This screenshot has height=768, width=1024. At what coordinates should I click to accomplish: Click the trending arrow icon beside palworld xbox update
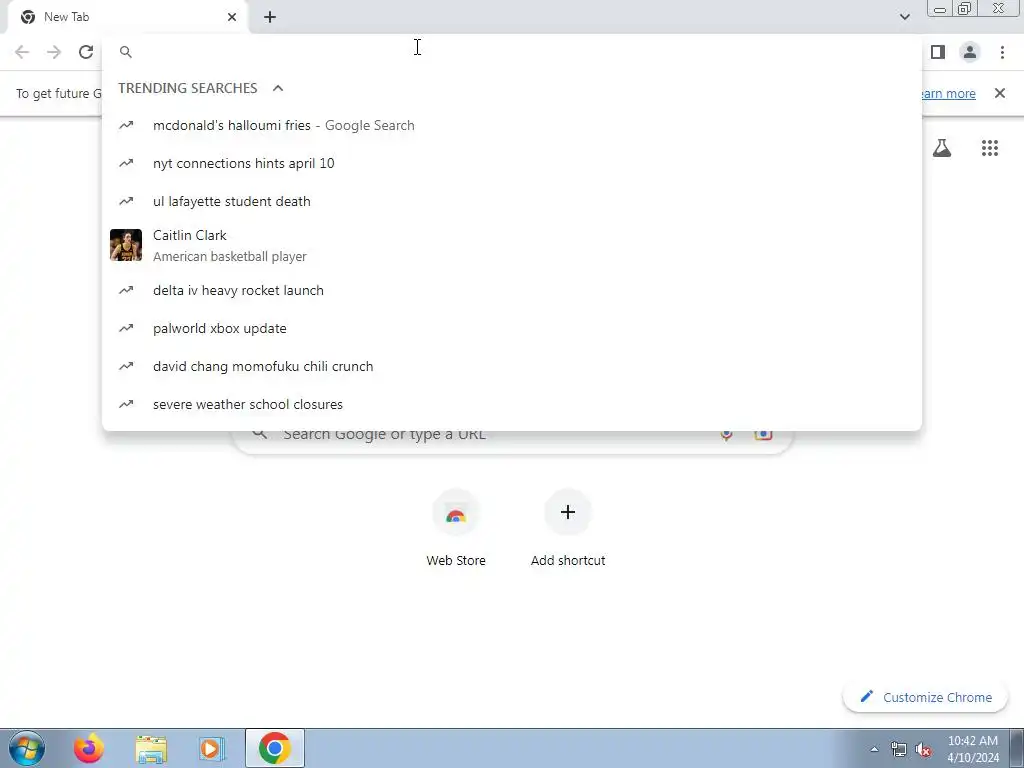[x=126, y=328]
